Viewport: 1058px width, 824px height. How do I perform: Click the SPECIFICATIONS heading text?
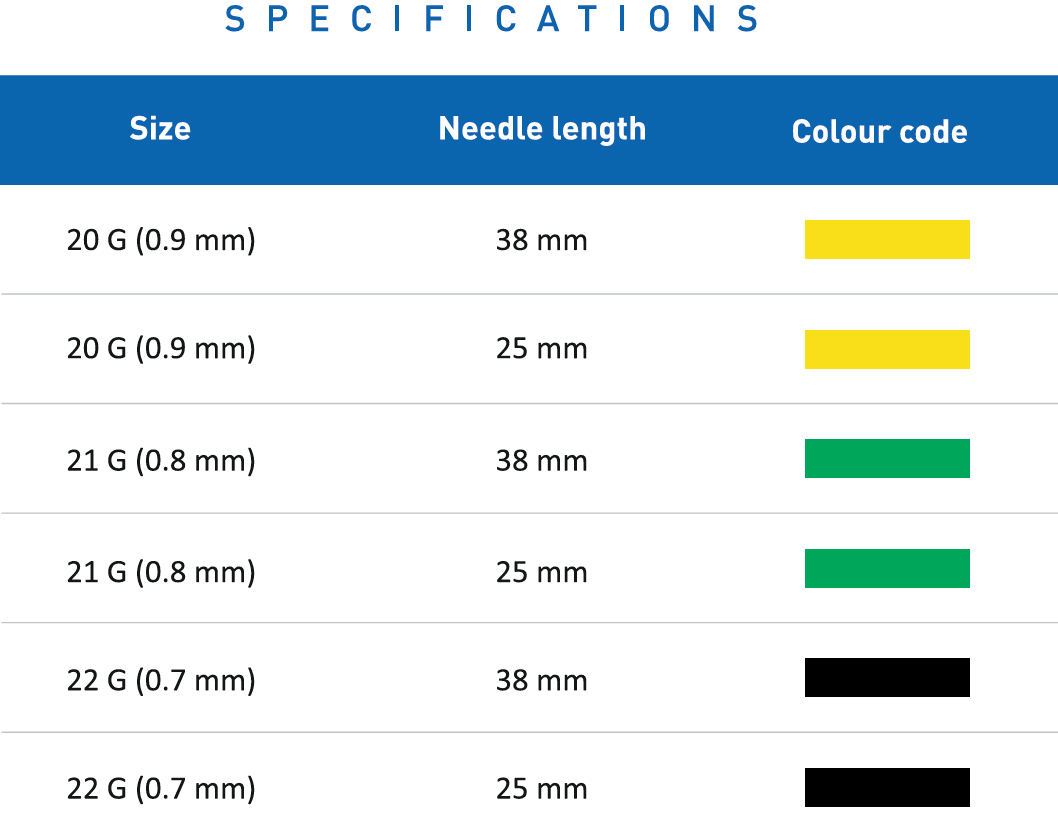coord(492,19)
